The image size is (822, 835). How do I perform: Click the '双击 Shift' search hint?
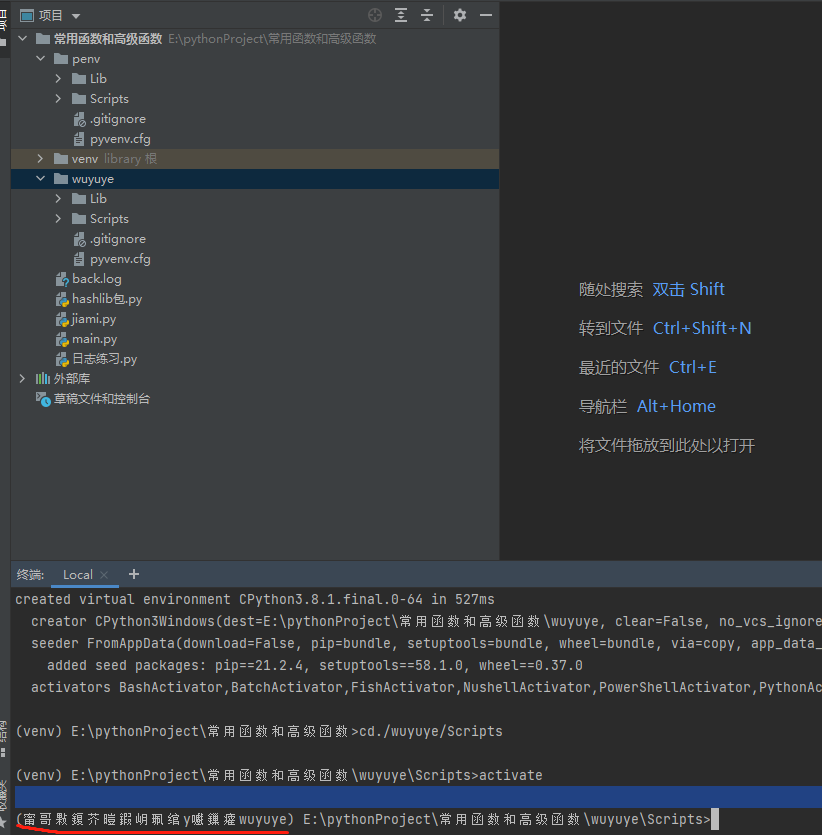[688, 289]
